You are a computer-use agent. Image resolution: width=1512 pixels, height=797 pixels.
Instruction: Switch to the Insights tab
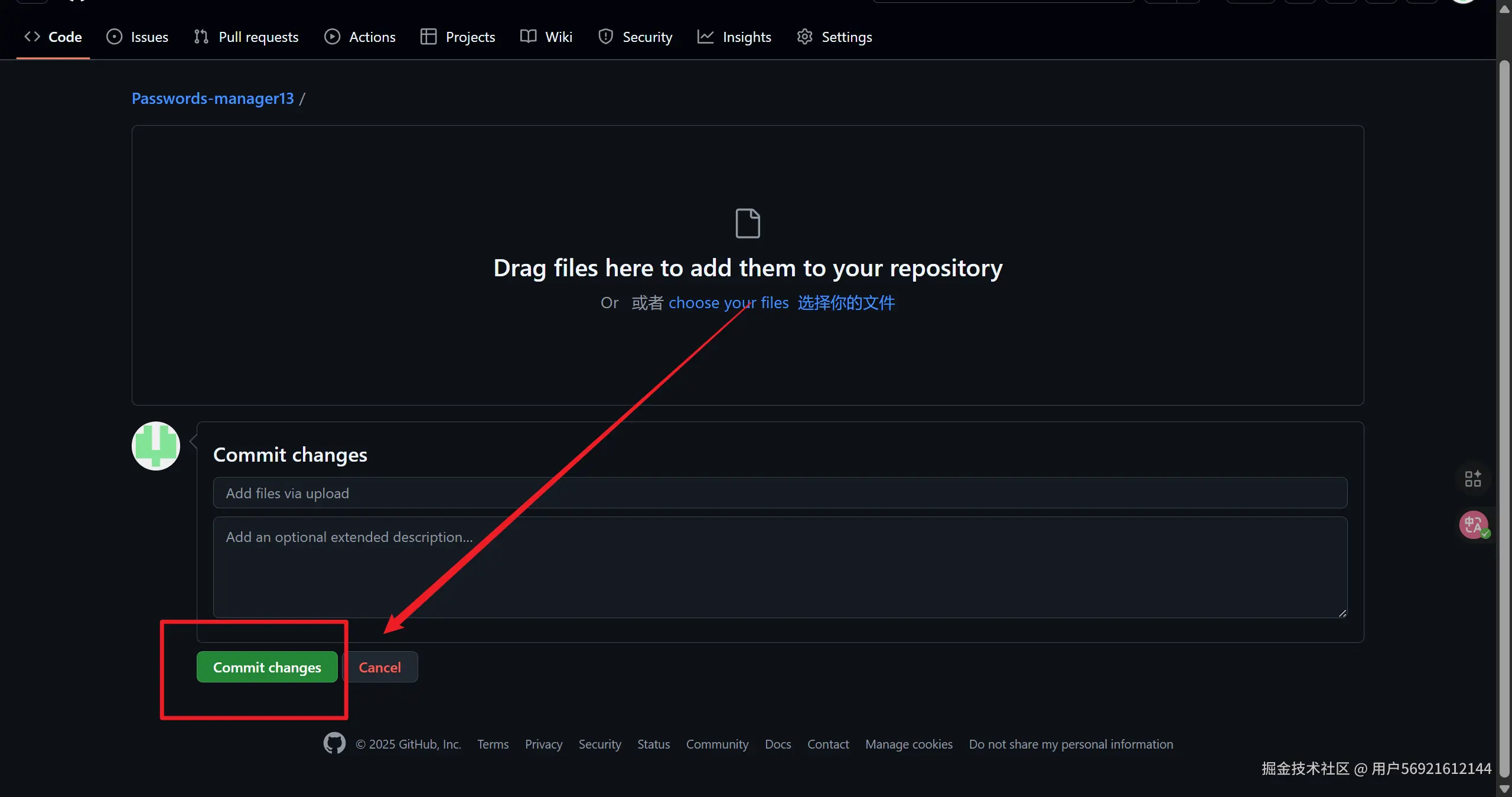coord(734,37)
